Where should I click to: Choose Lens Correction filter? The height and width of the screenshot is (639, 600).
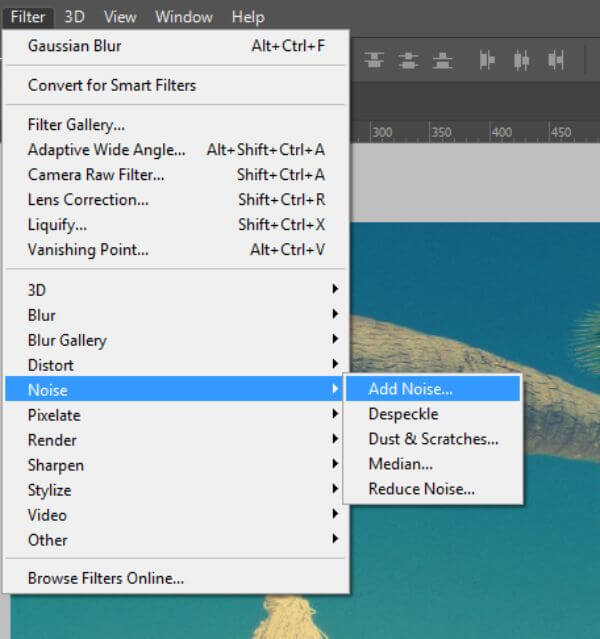tap(176, 200)
